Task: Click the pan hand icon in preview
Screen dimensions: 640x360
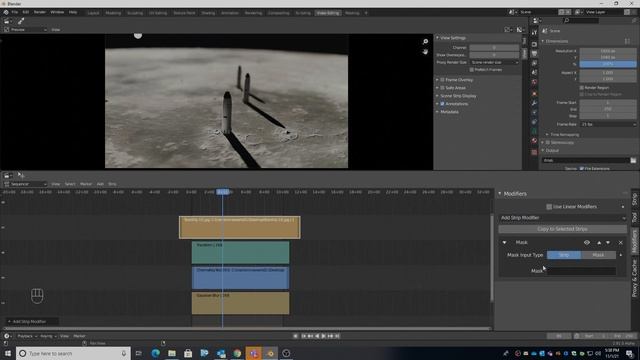Action: coord(425,51)
